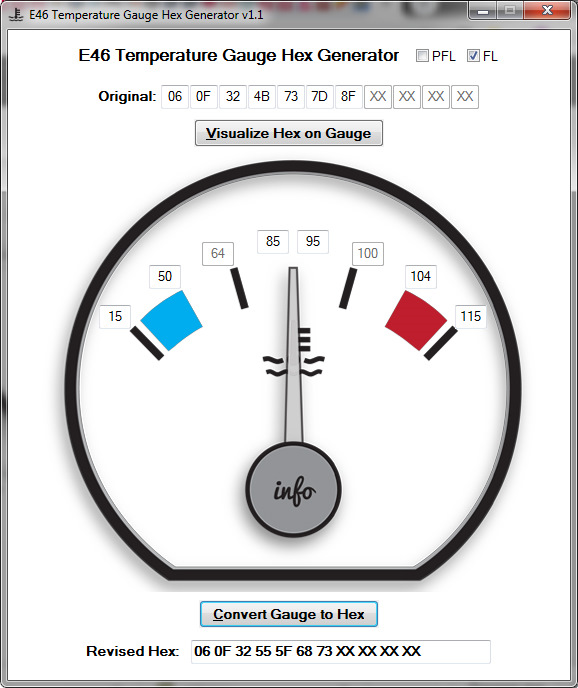578x688 pixels.
Task: Click the blue cold zone on gauge
Action: [x=172, y=320]
